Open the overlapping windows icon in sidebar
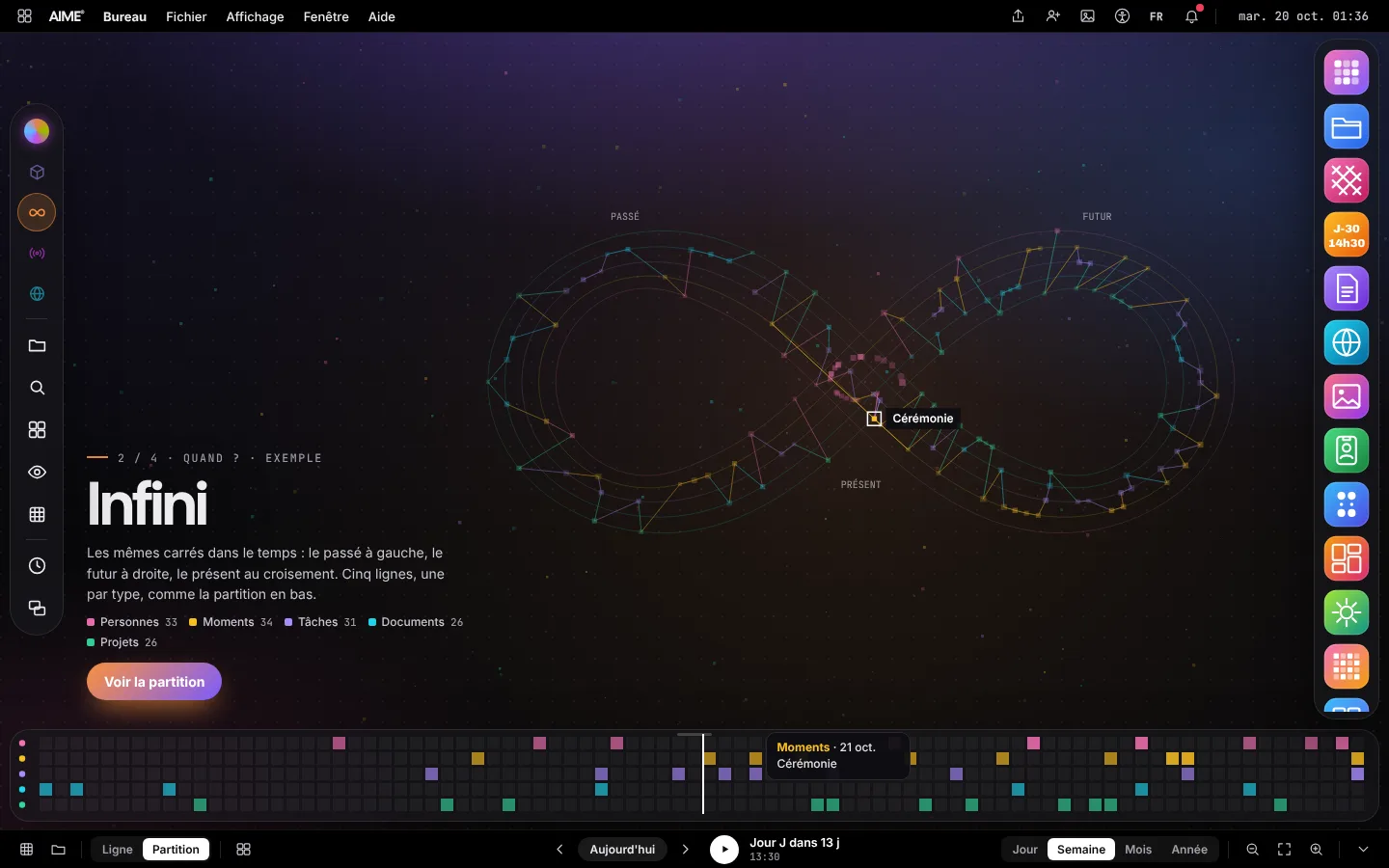Viewport: 1389px width, 868px height. 37,608
